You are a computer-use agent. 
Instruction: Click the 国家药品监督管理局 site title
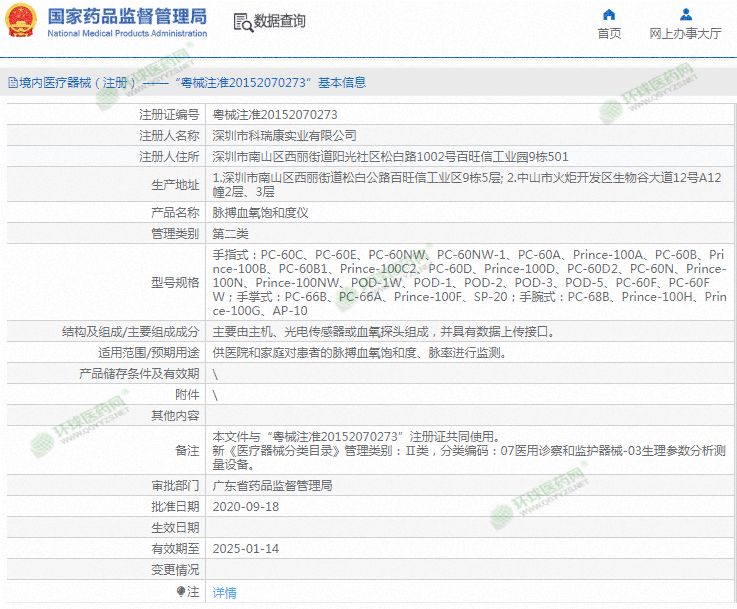click(x=127, y=15)
